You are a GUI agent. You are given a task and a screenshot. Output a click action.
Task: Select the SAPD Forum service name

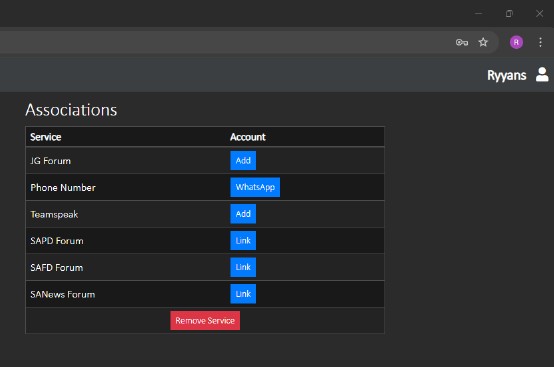tap(57, 241)
